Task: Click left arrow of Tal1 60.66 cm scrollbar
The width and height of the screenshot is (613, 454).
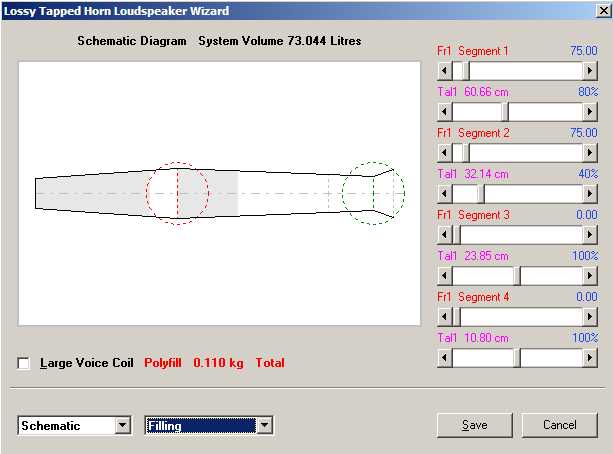Action: 445,112
